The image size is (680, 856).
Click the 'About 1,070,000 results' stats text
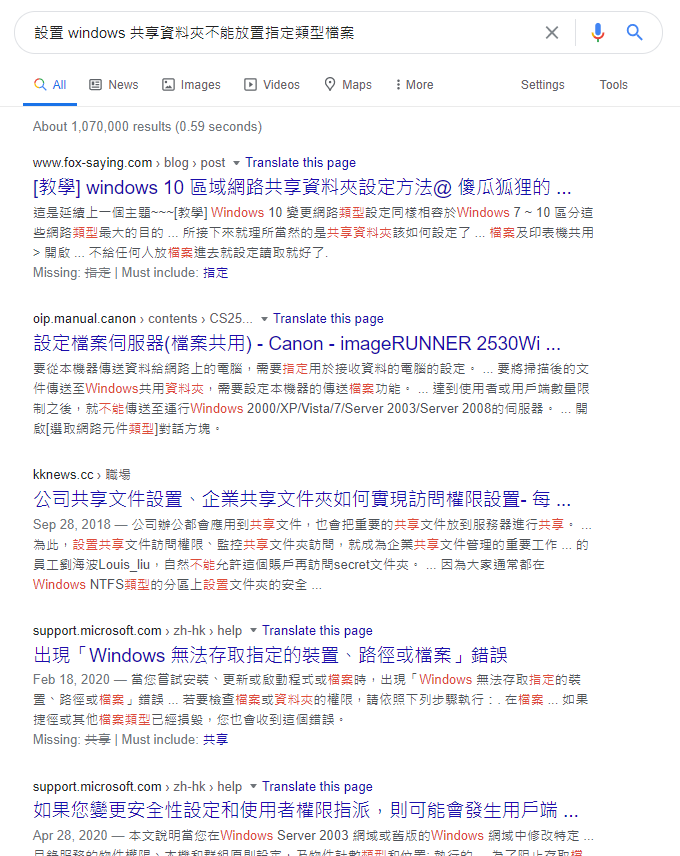point(147,127)
